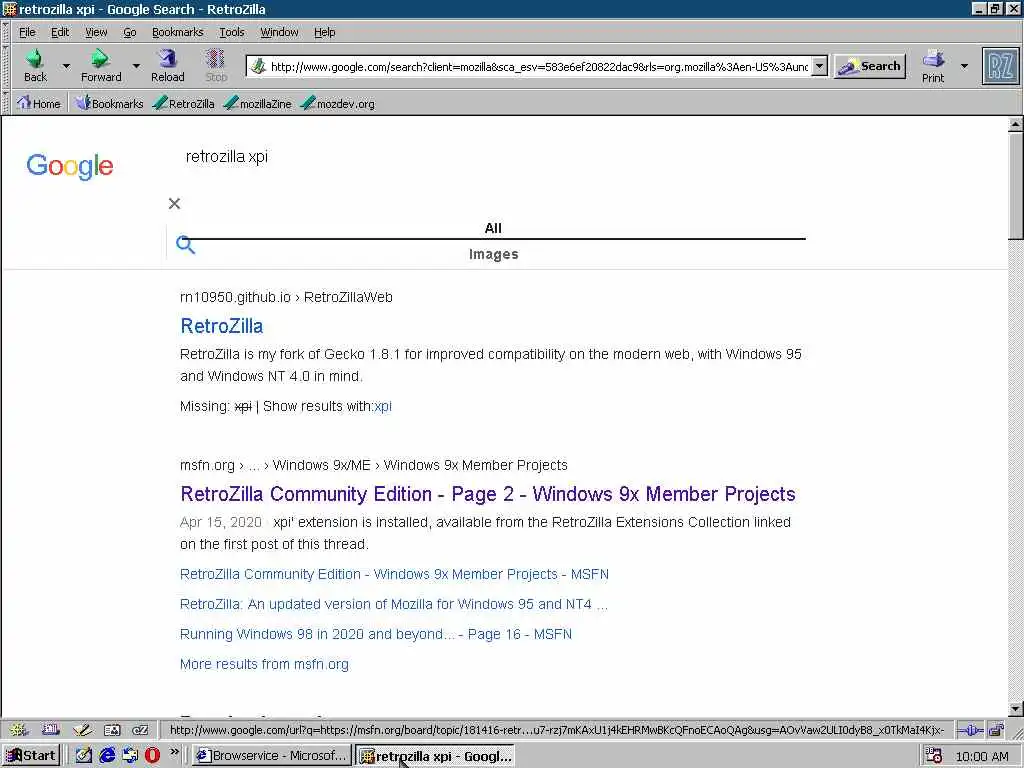Reload the current page
Image resolution: width=1024 pixels, height=768 pixels.
(x=168, y=65)
